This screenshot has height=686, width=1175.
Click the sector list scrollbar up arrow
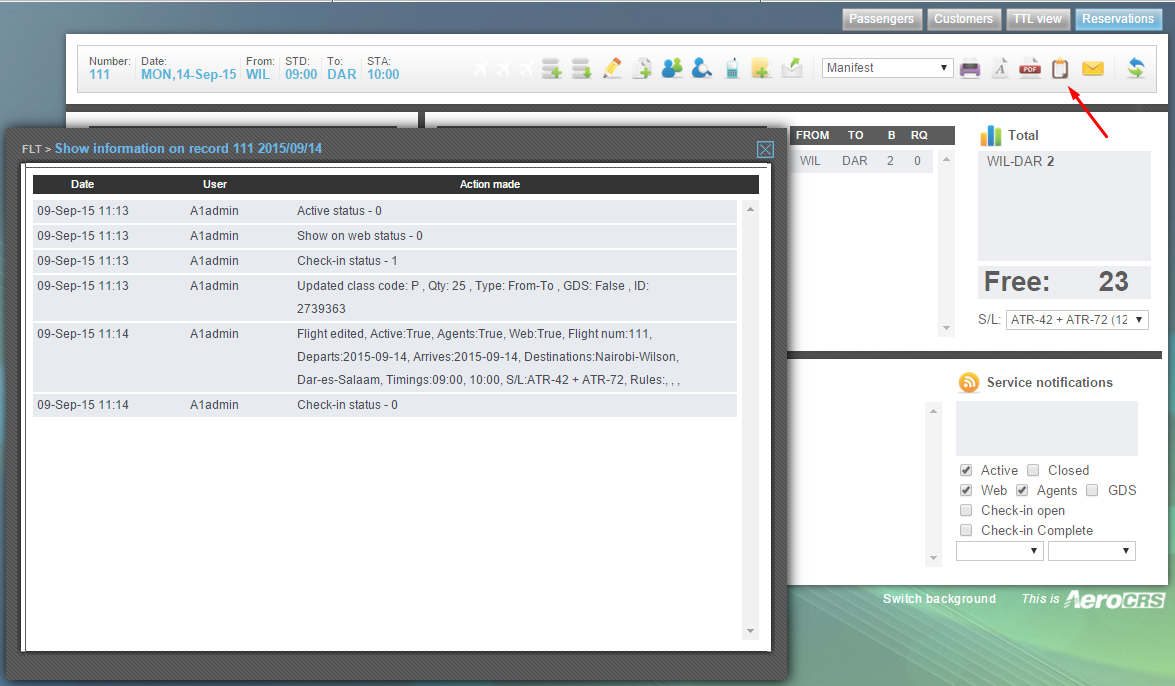pos(946,159)
